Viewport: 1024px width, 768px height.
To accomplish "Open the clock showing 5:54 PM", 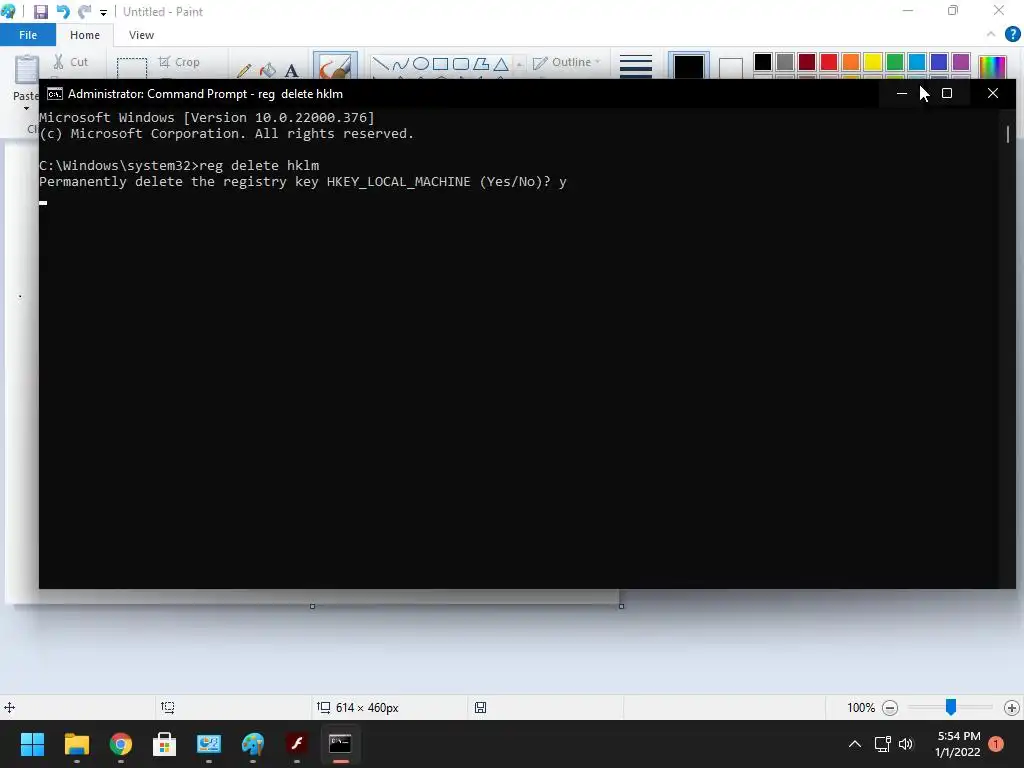I will [958, 744].
